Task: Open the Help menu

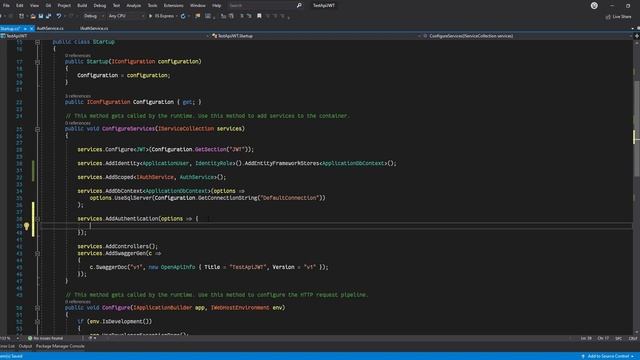Action: tap(216, 5)
